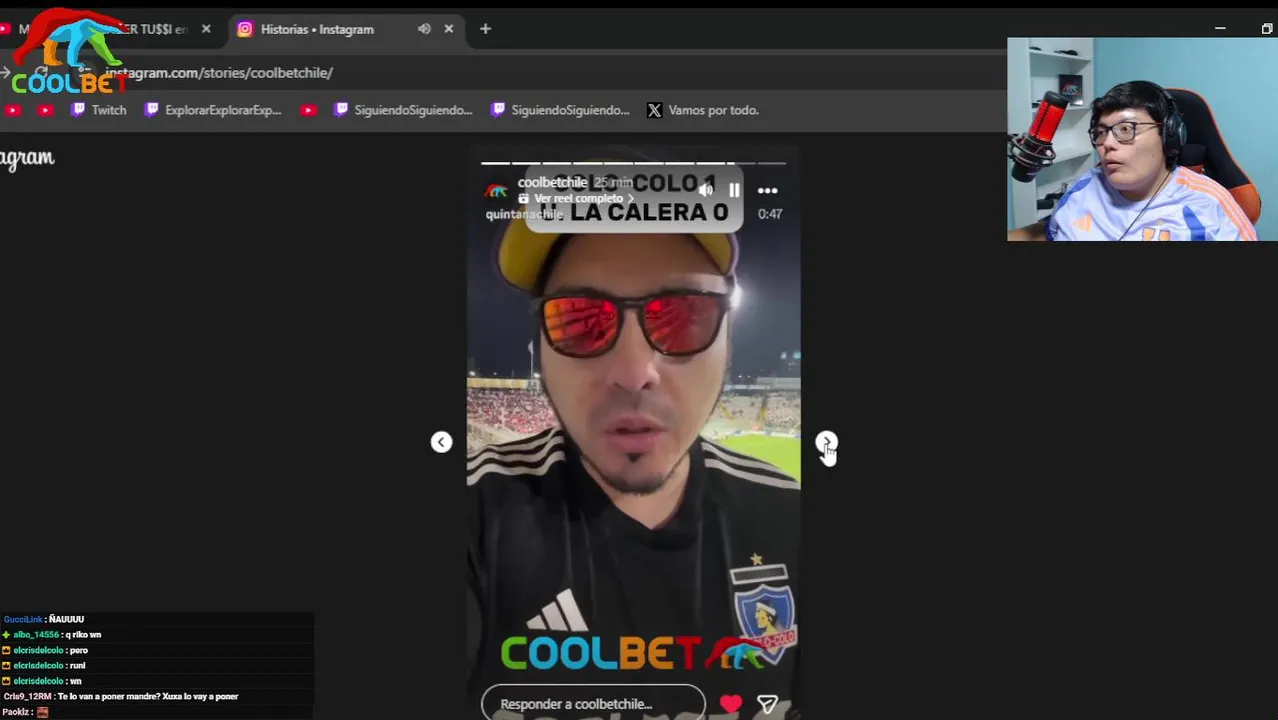This screenshot has width=1278, height=720.
Task: Mute the story audio speaker icon
Action: tap(706, 190)
